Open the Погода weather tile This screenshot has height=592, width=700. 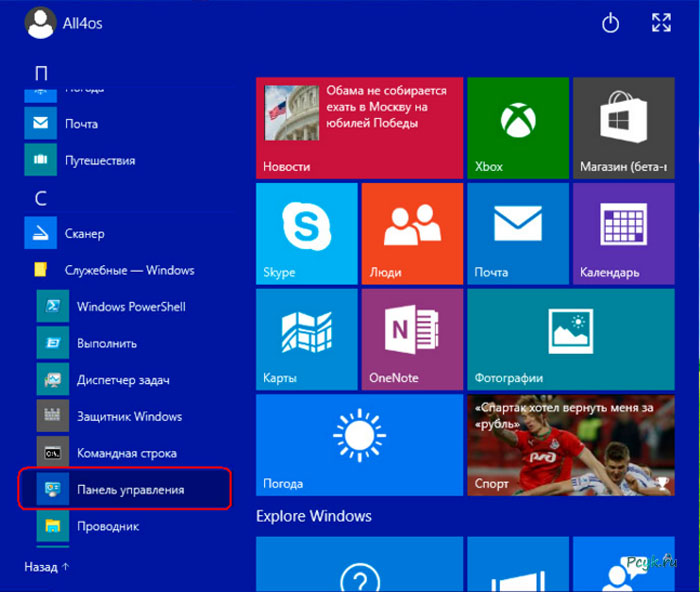(x=359, y=445)
